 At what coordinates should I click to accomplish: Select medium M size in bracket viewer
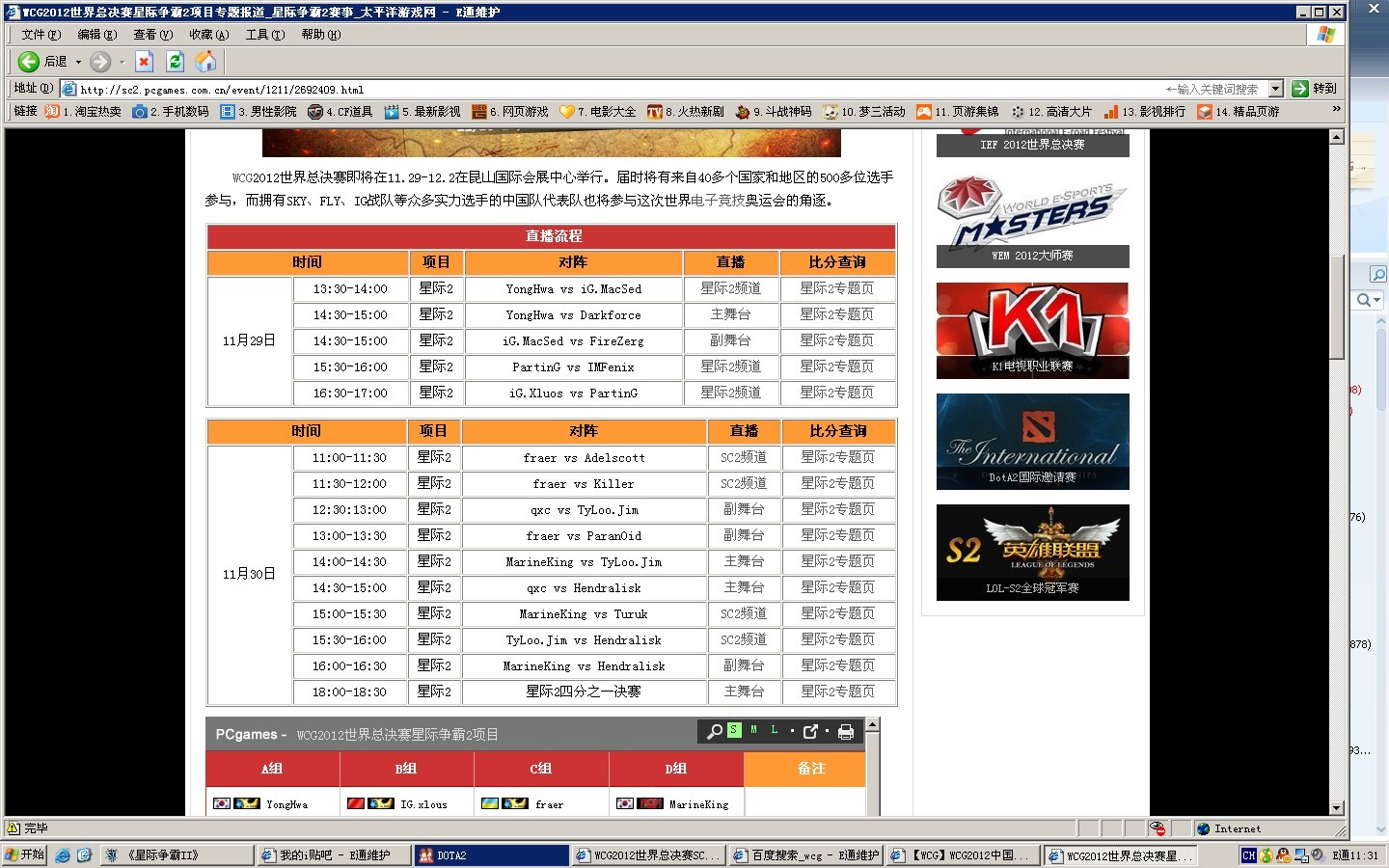coord(753,730)
